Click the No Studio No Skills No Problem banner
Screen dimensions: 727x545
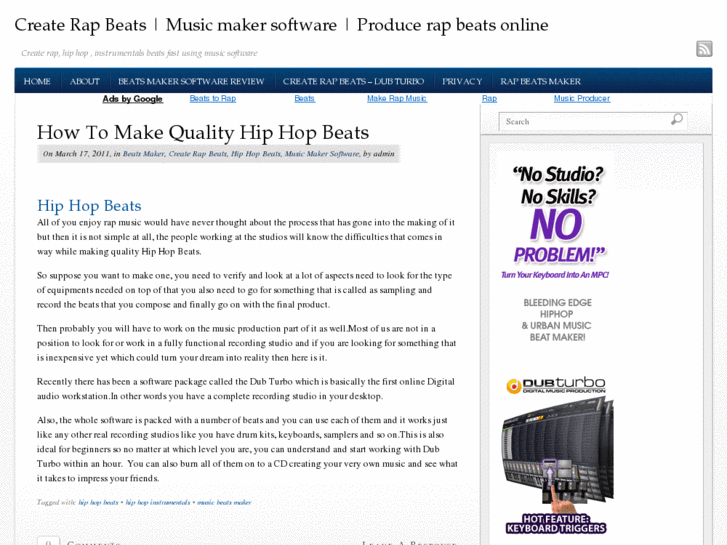558,214
